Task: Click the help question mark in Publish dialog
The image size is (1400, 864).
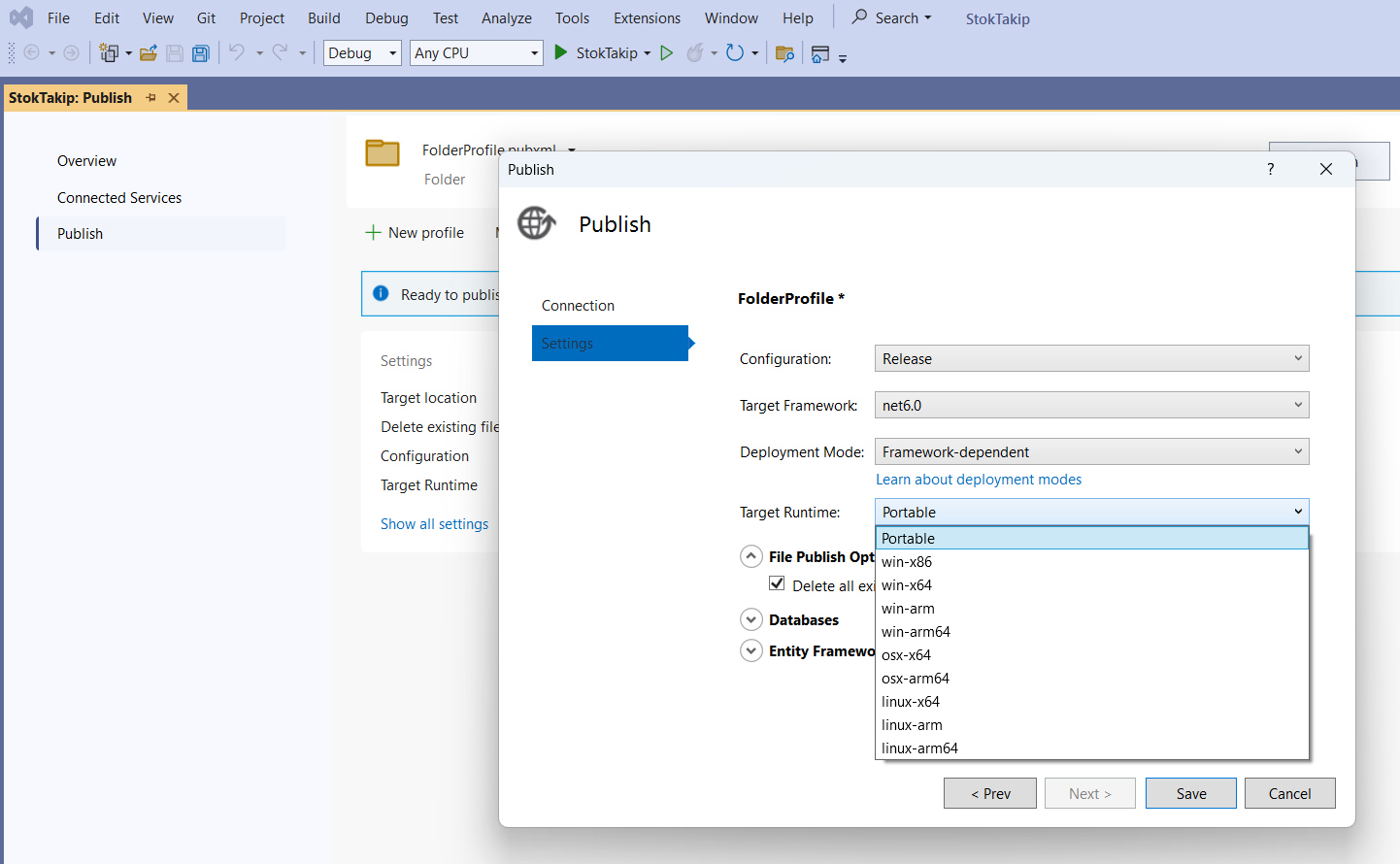Action: (1270, 169)
